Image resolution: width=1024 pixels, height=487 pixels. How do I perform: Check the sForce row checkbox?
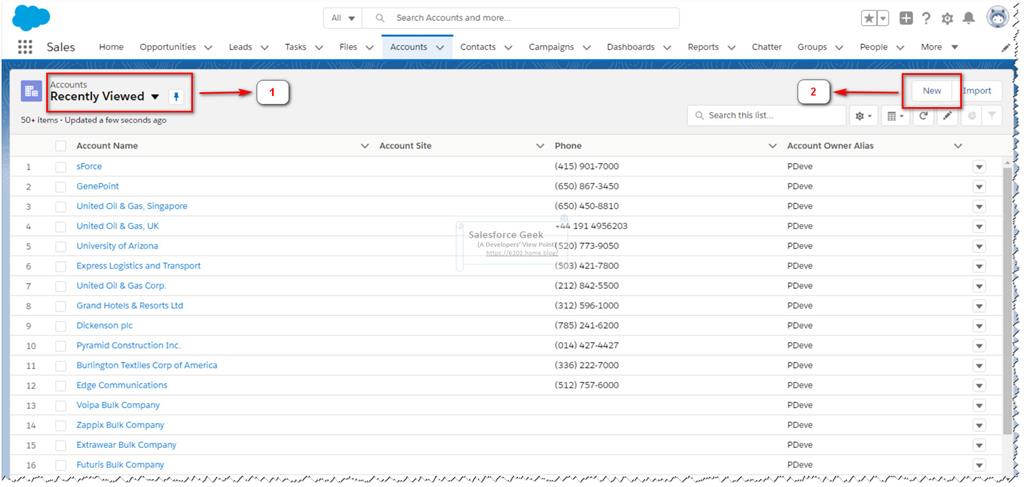tap(61, 167)
